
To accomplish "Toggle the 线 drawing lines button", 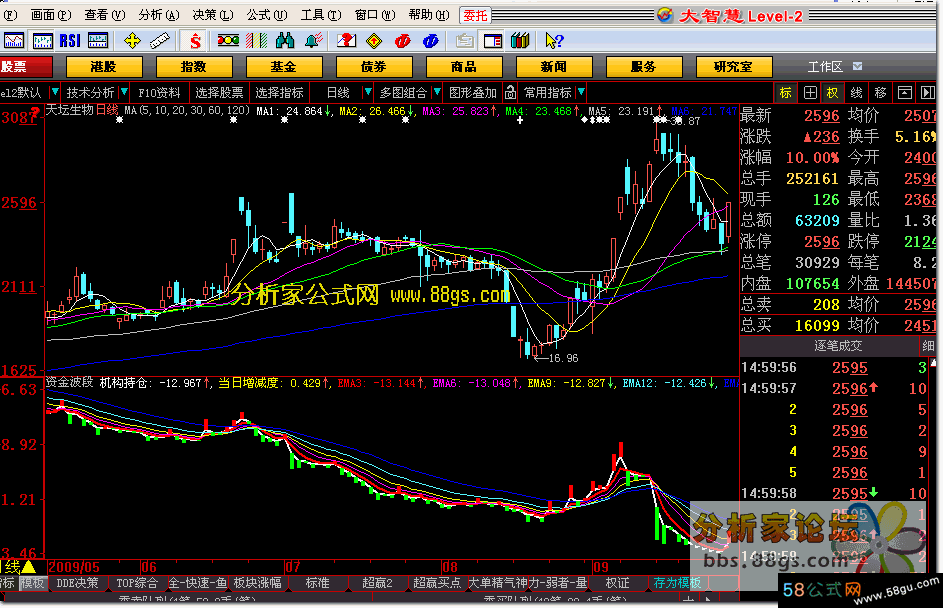I will (856, 93).
